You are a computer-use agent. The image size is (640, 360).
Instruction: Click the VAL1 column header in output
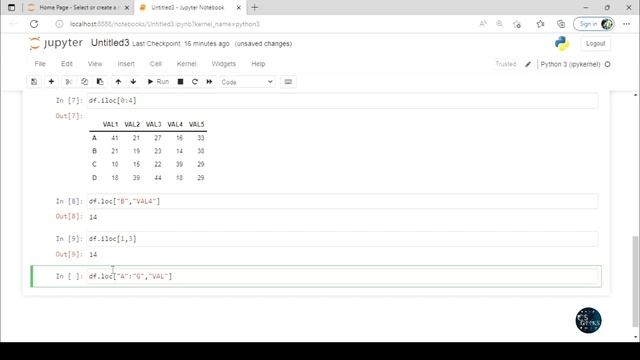tap(110, 124)
